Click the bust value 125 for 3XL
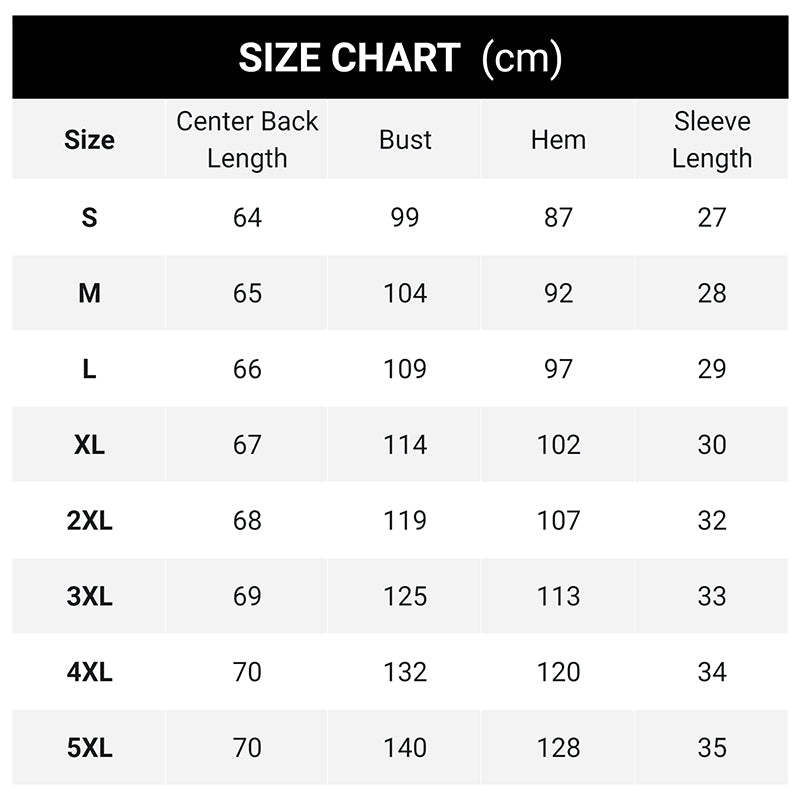Viewport: 800px width, 800px height. (405, 597)
